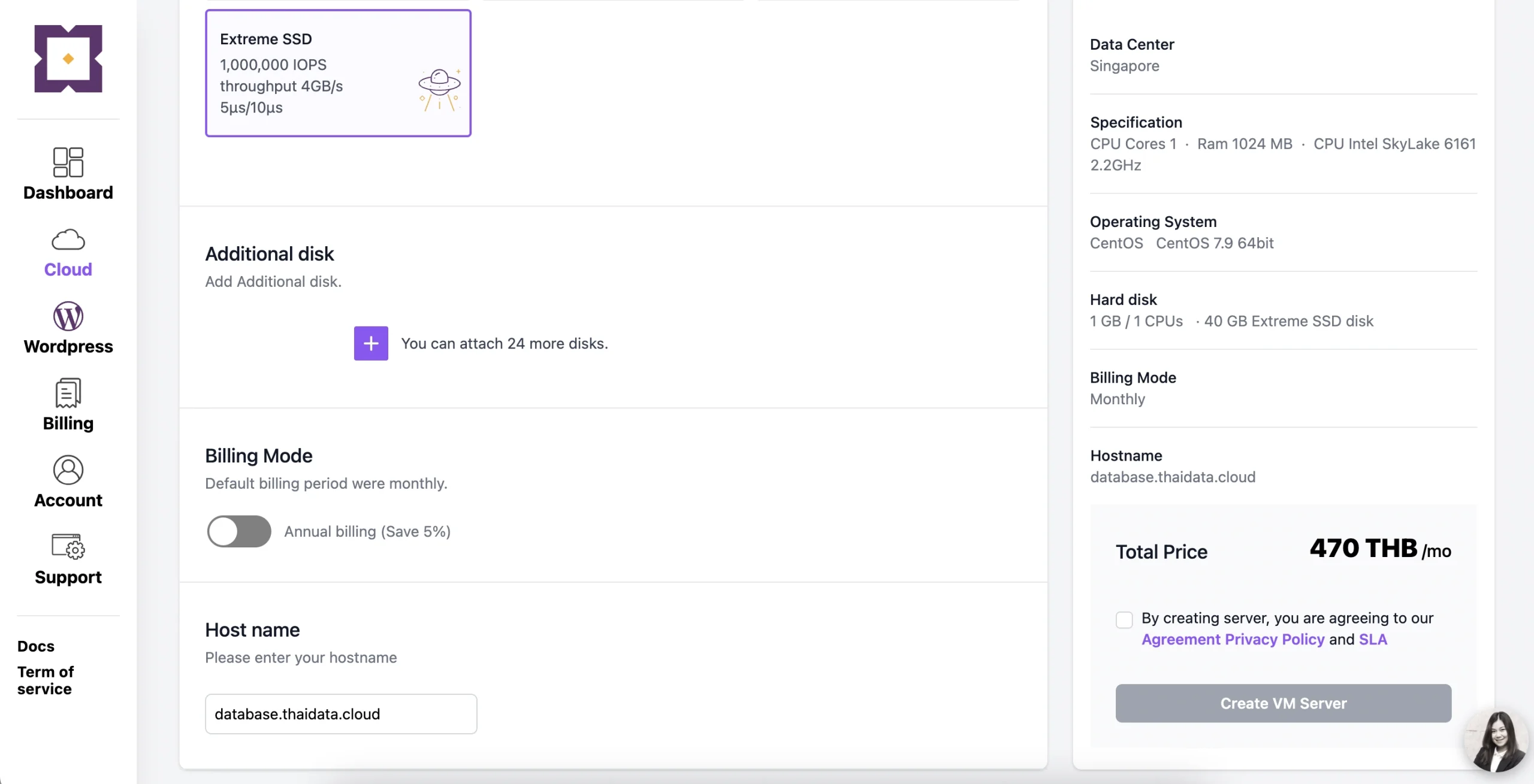This screenshot has width=1534, height=784.
Task: Click 'throughput 4GB/s' on SSD card
Action: (x=281, y=86)
